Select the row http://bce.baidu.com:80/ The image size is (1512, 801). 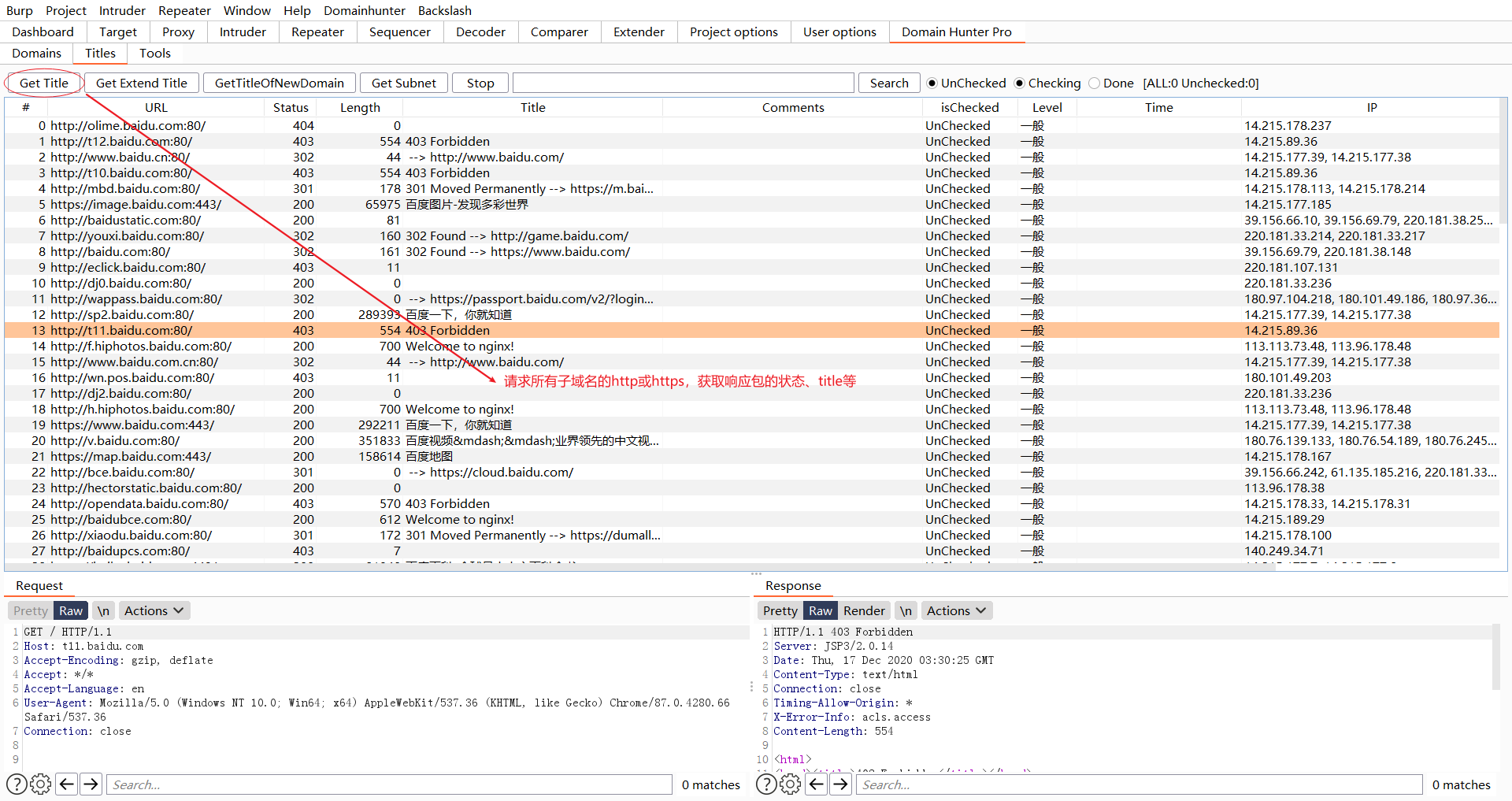752,472
